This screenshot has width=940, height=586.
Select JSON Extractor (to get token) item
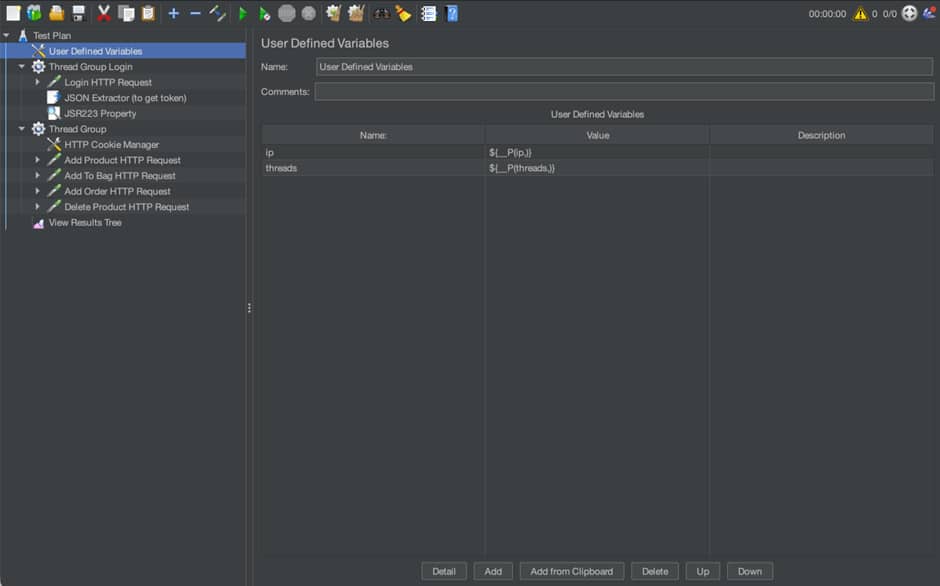click(x=125, y=98)
